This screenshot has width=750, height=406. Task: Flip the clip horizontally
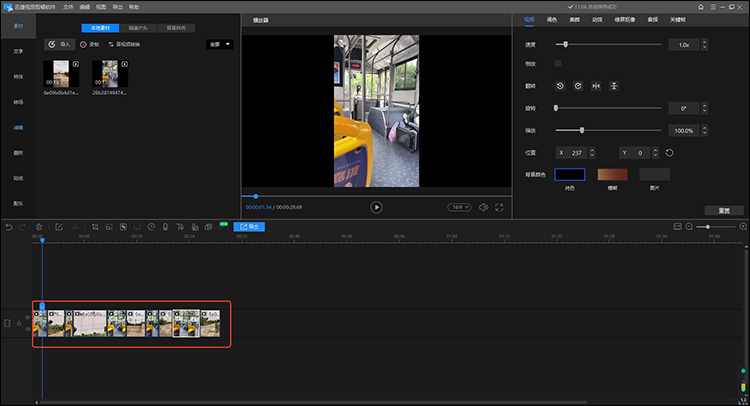point(596,86)
